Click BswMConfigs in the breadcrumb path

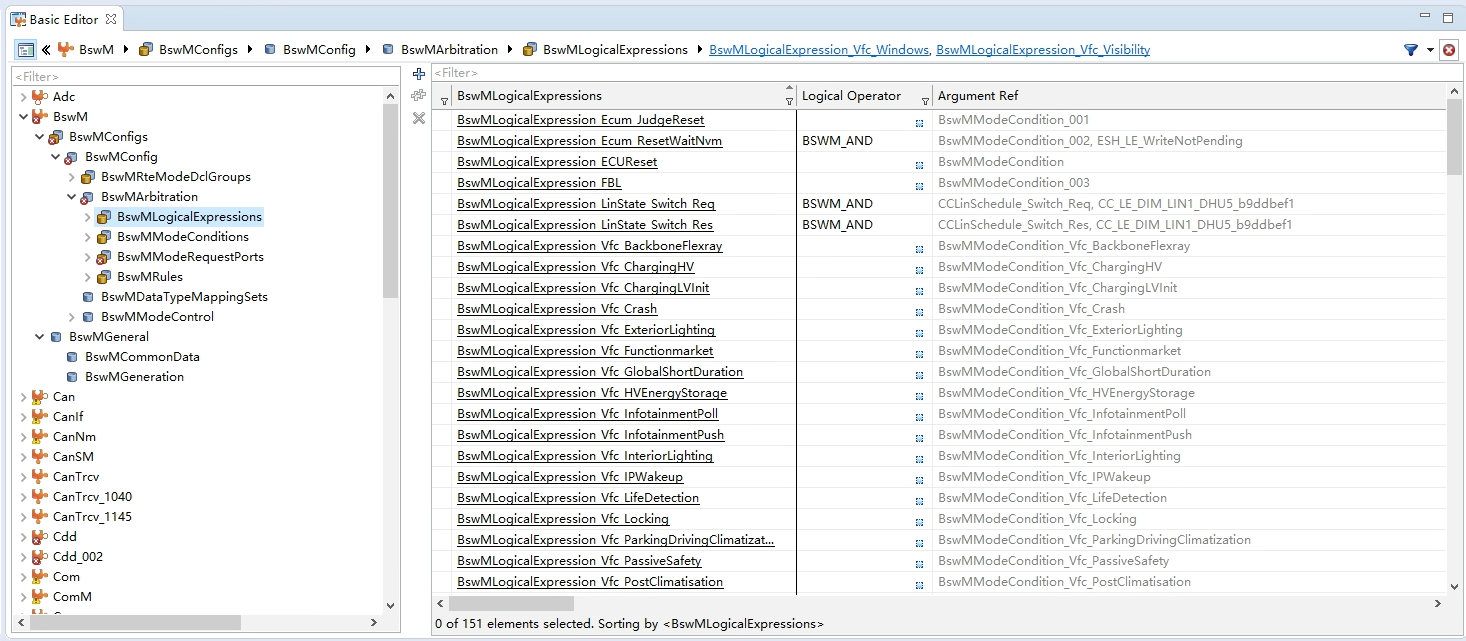pyautogui.click(x=197, y=50)
